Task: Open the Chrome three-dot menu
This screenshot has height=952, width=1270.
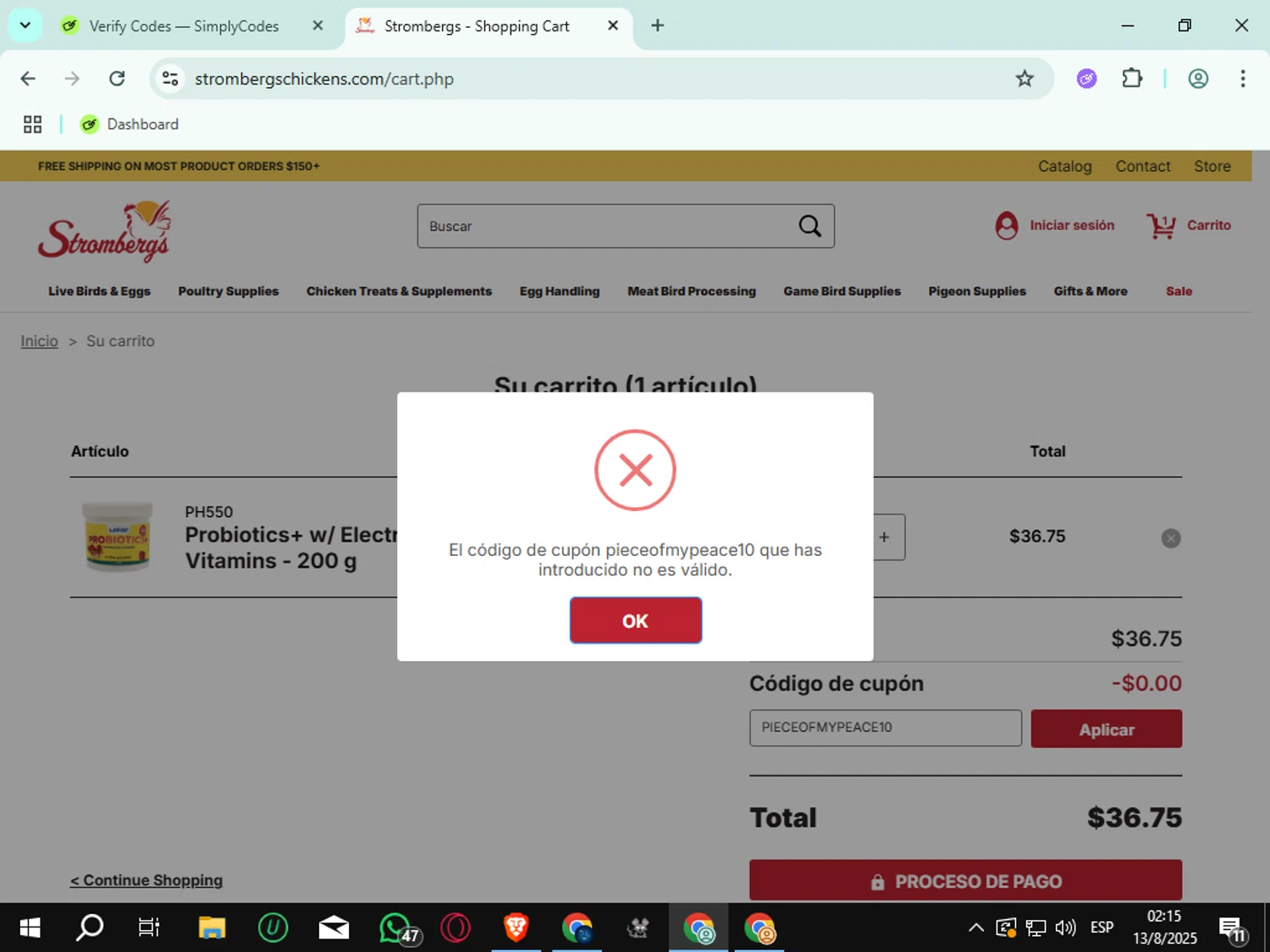Action: [x=1243, y=79]
